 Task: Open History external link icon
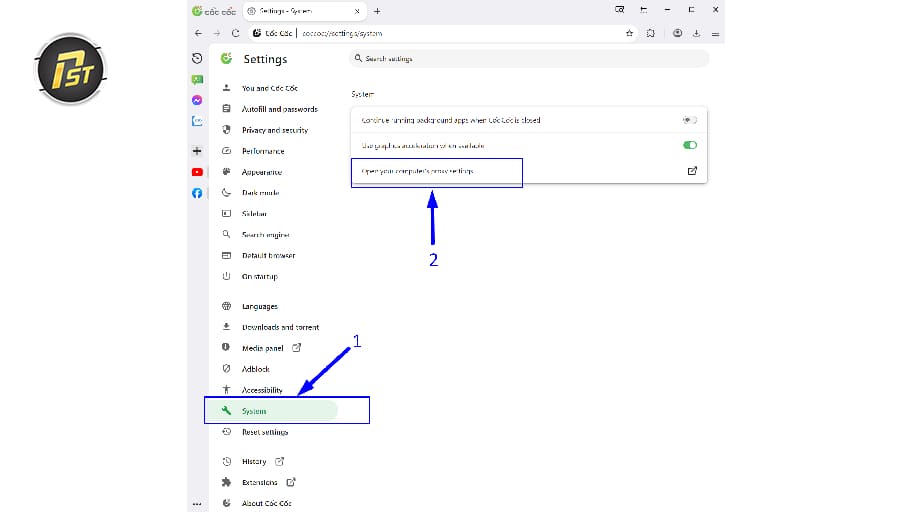[x=279, y=461]
